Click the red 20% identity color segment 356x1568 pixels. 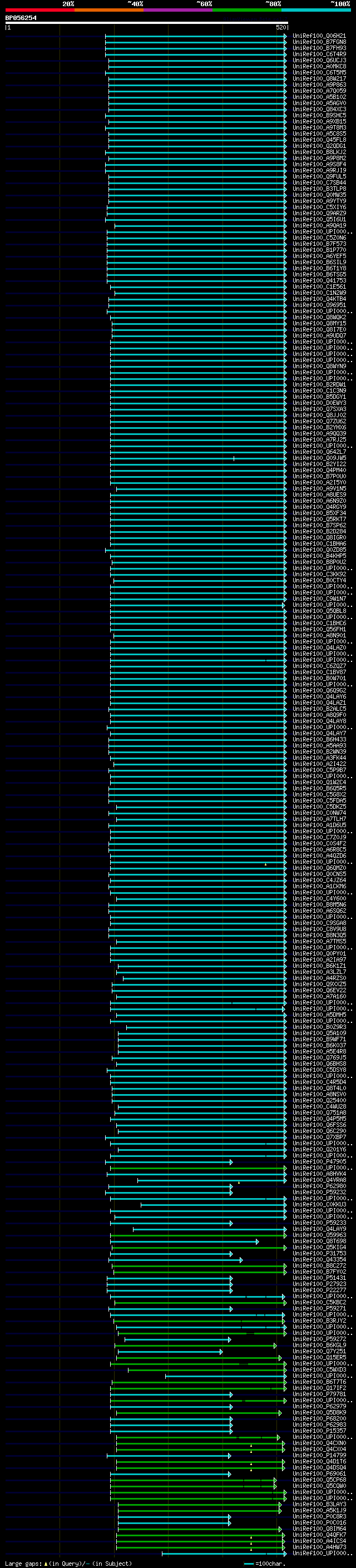[x=39, y=10]
